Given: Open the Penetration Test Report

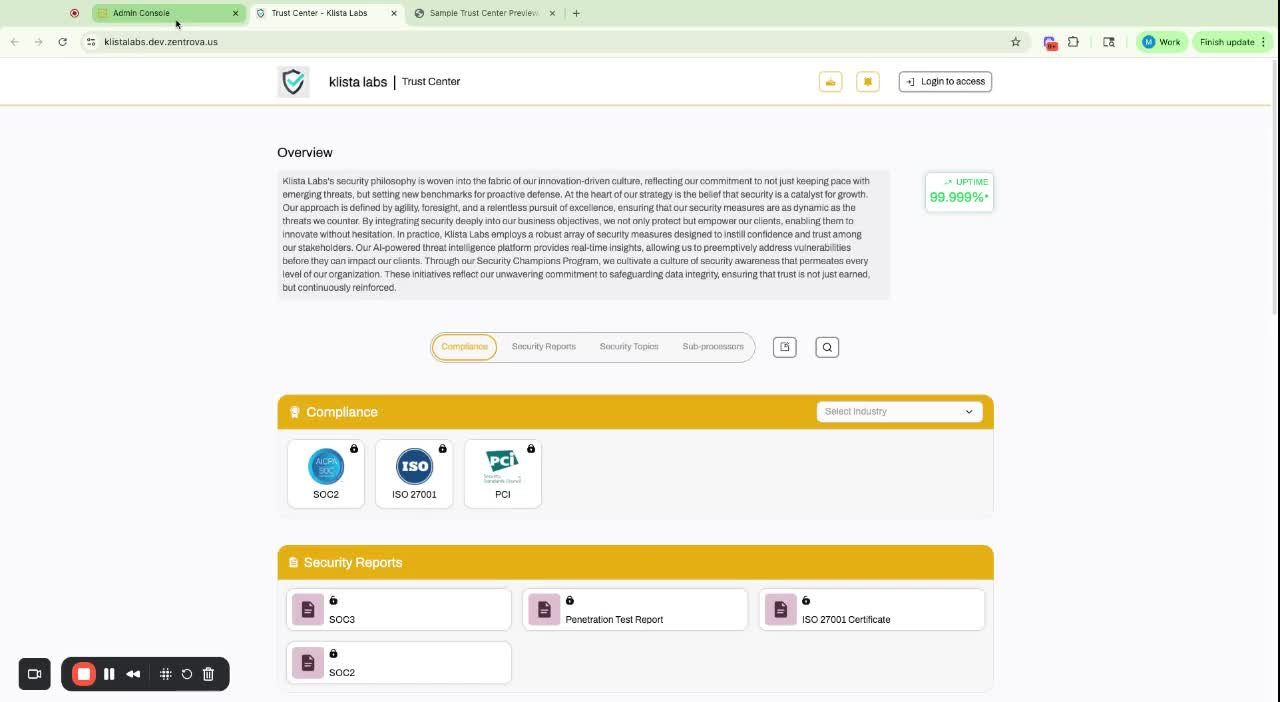Looking at the screenshot, I should click(x=635, y=610).
